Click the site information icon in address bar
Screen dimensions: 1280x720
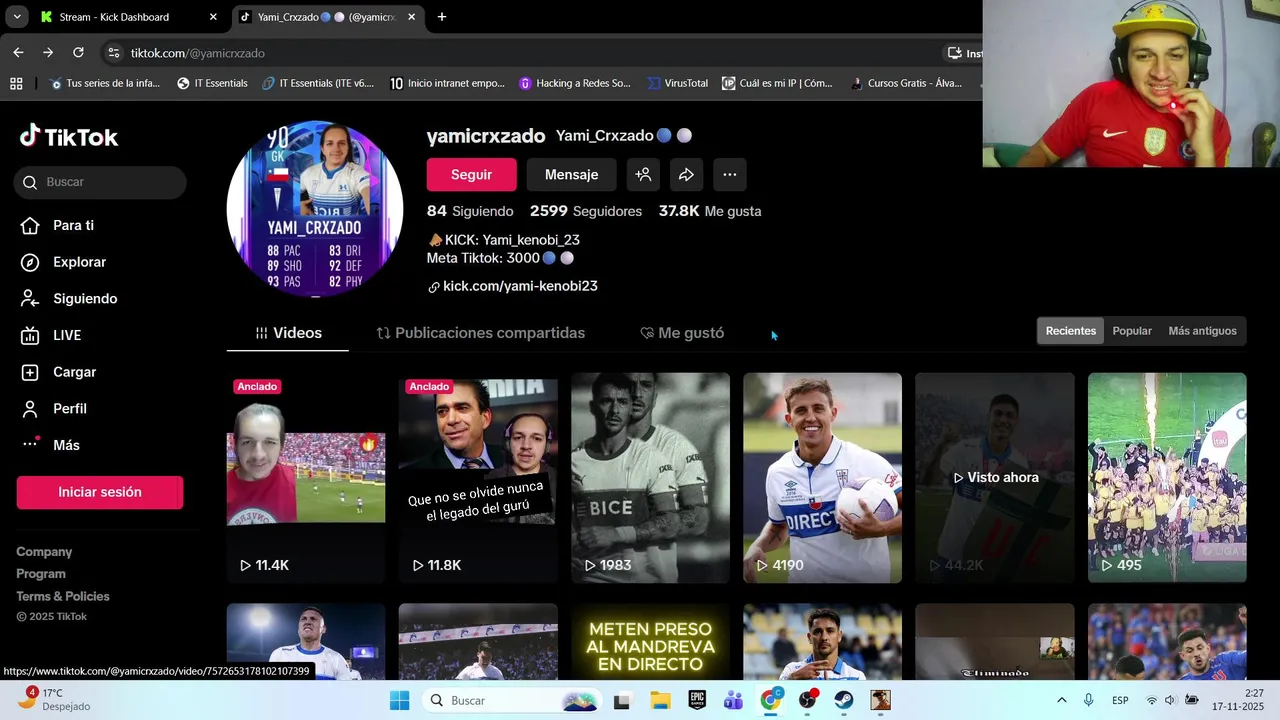click(x=114, y=53)
